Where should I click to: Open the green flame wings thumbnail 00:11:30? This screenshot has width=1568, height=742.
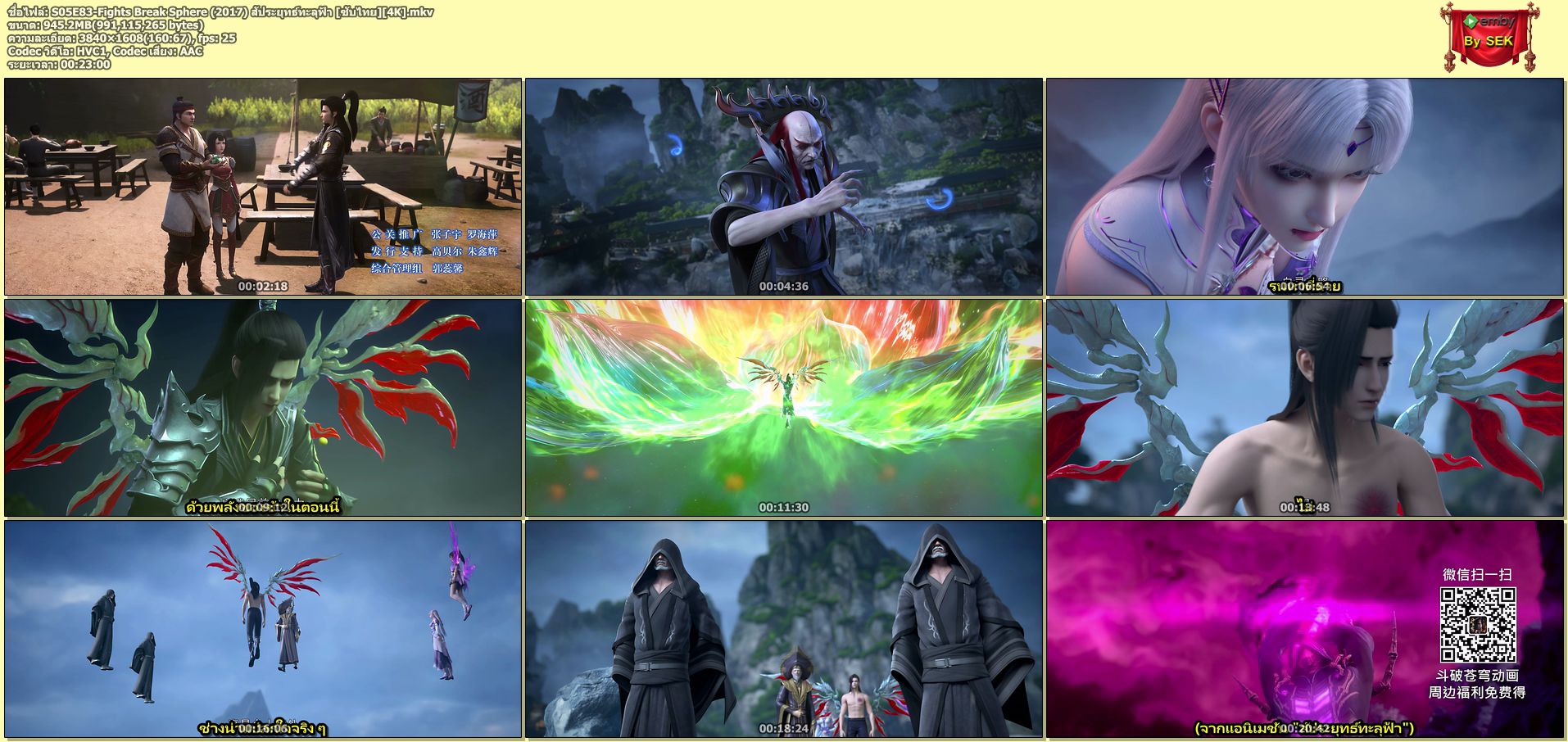point(784,408)
